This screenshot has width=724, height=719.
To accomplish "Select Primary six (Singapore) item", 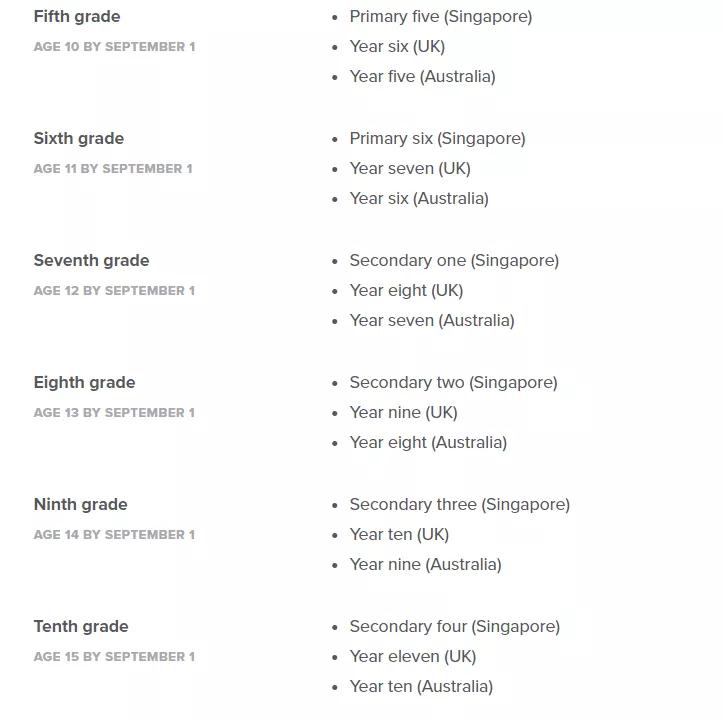I will (437, 139).
